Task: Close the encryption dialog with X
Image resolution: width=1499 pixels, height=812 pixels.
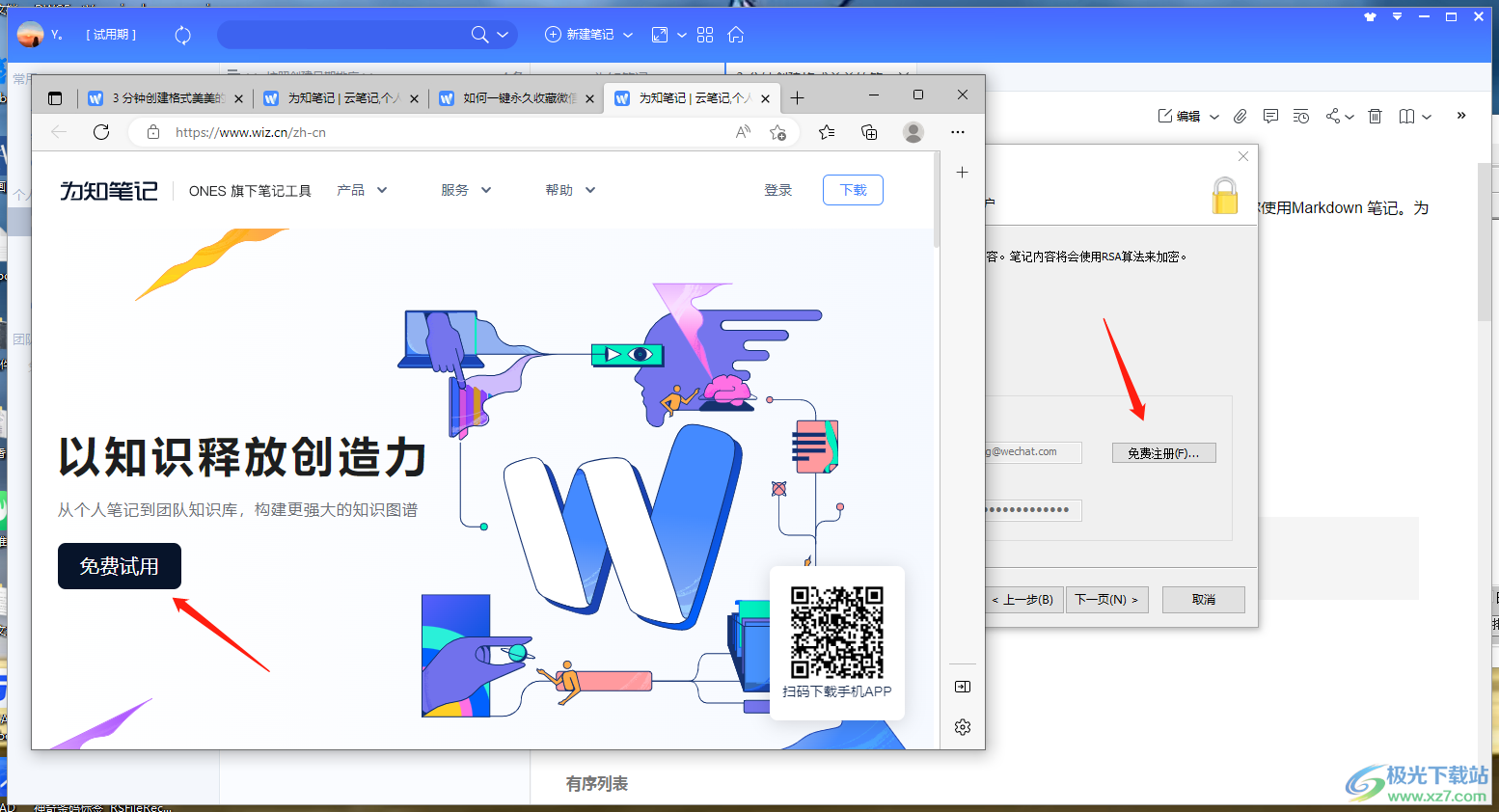Action: click(x=1243, y=156)
